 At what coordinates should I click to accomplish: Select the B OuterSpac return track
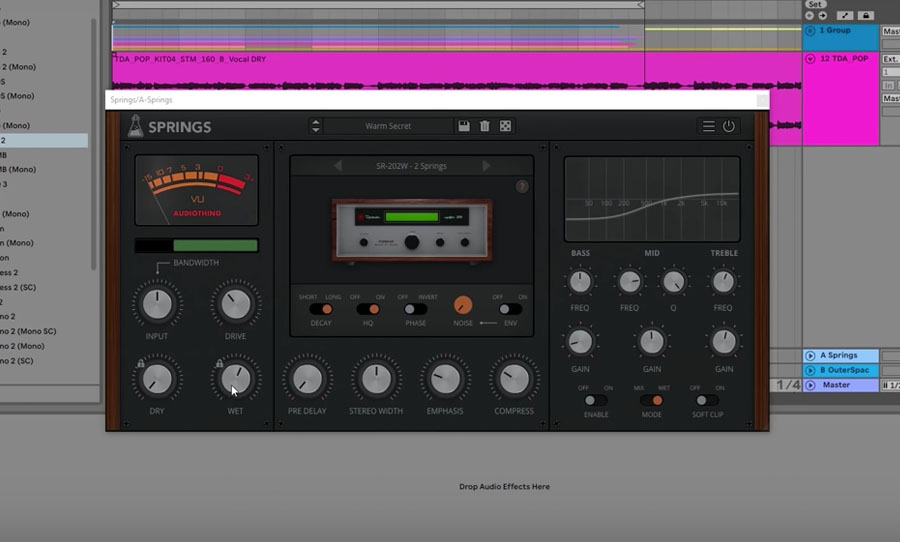(841, 370)
